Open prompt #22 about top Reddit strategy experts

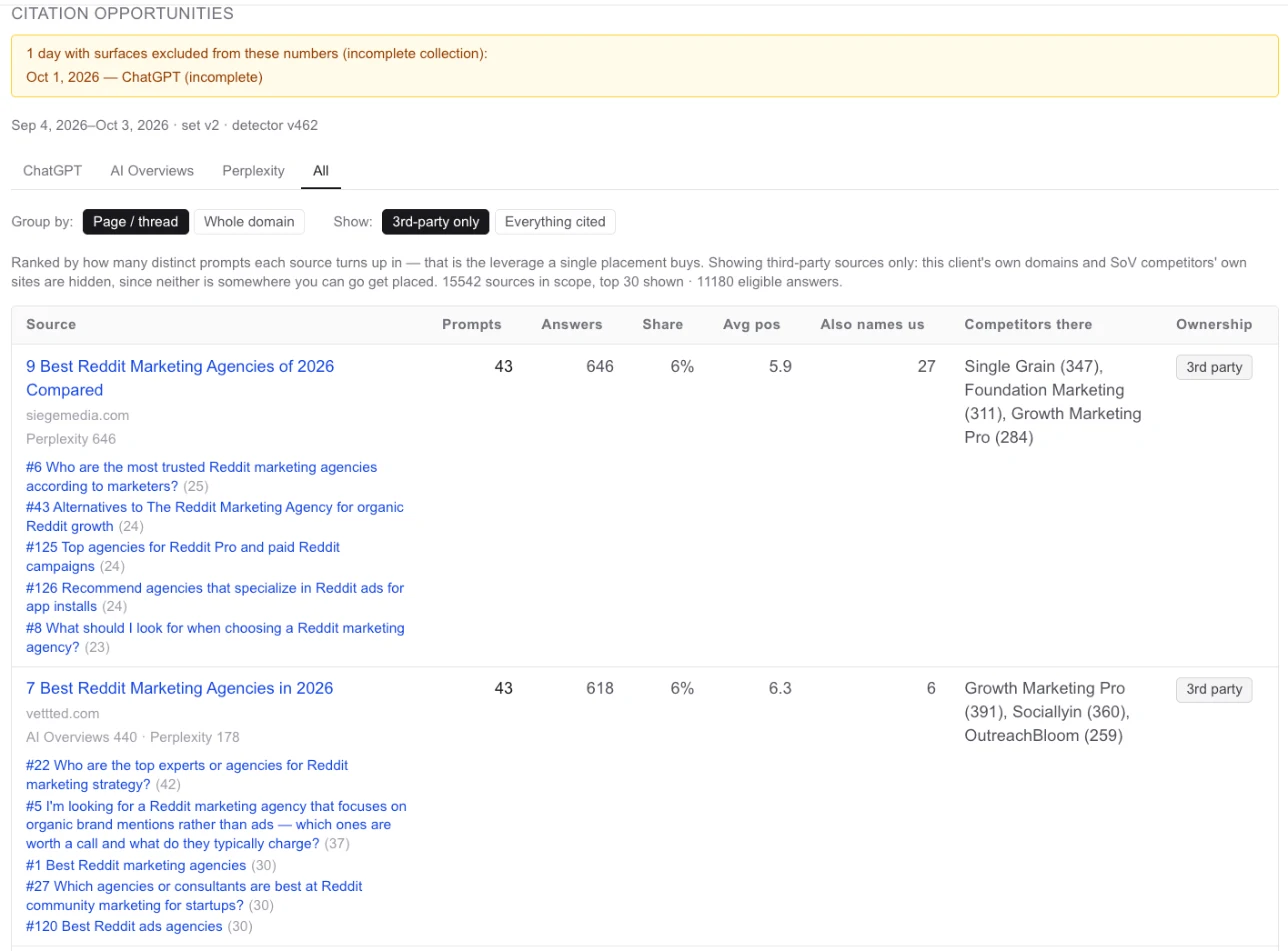[187, 775]
